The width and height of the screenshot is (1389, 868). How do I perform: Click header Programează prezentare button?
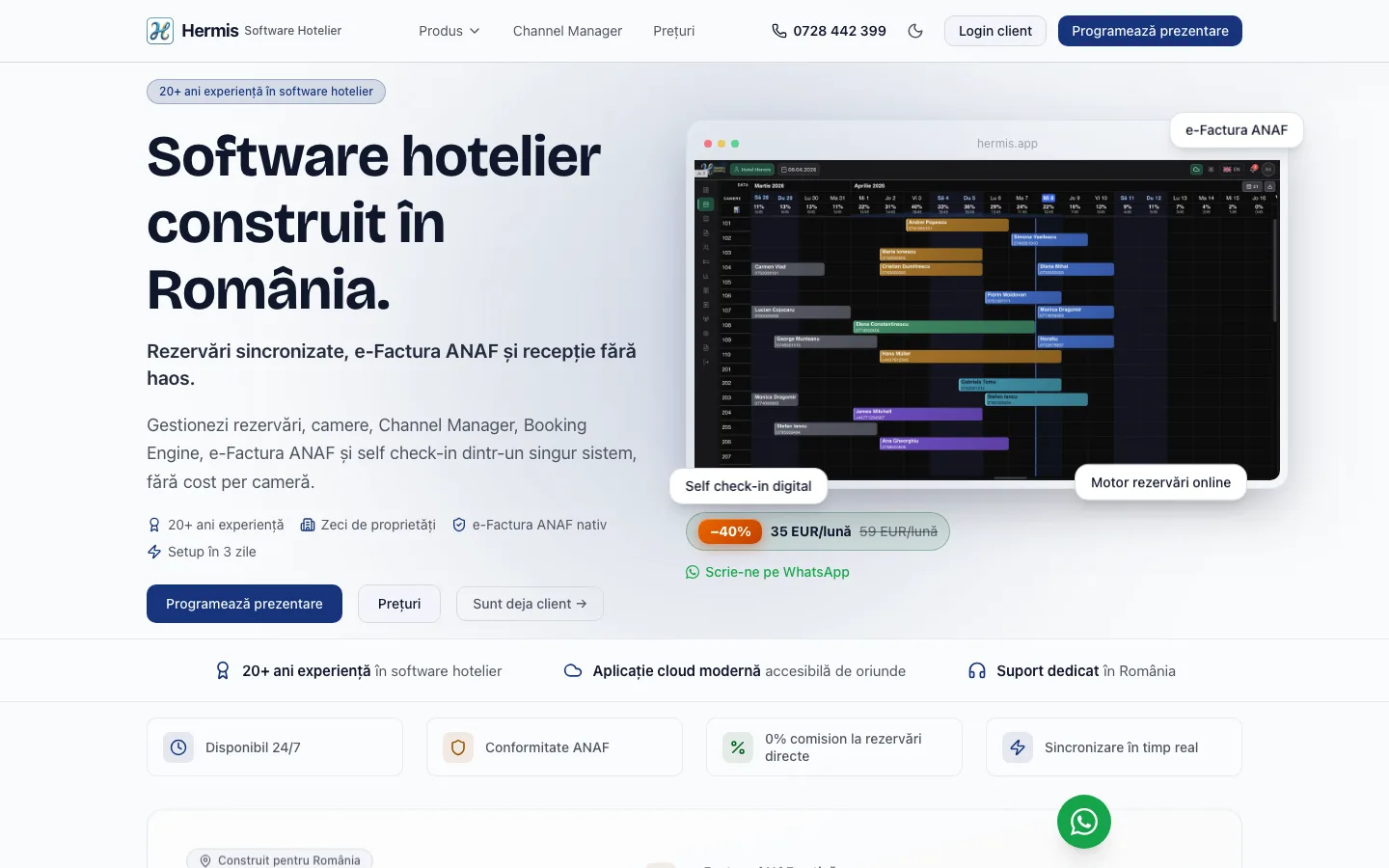click(x=1150, y=31)
